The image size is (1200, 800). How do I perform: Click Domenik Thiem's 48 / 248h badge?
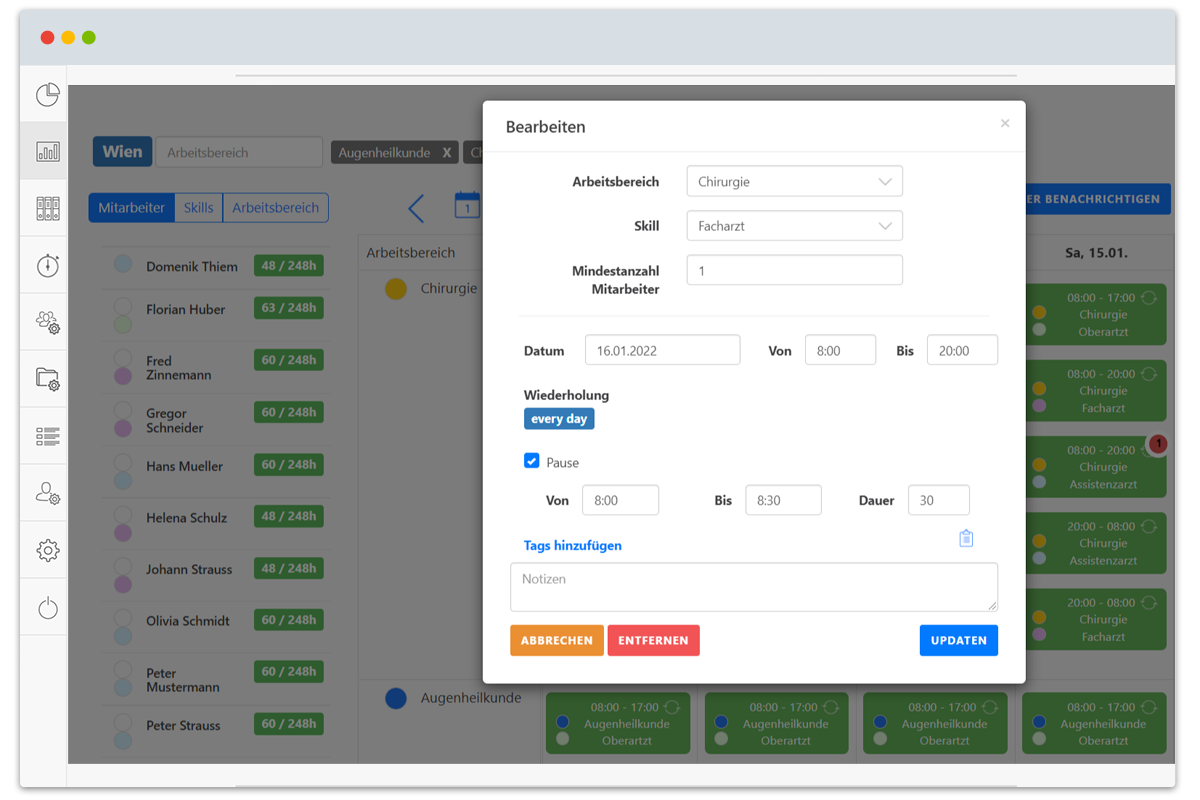click(x=289, y=265)
